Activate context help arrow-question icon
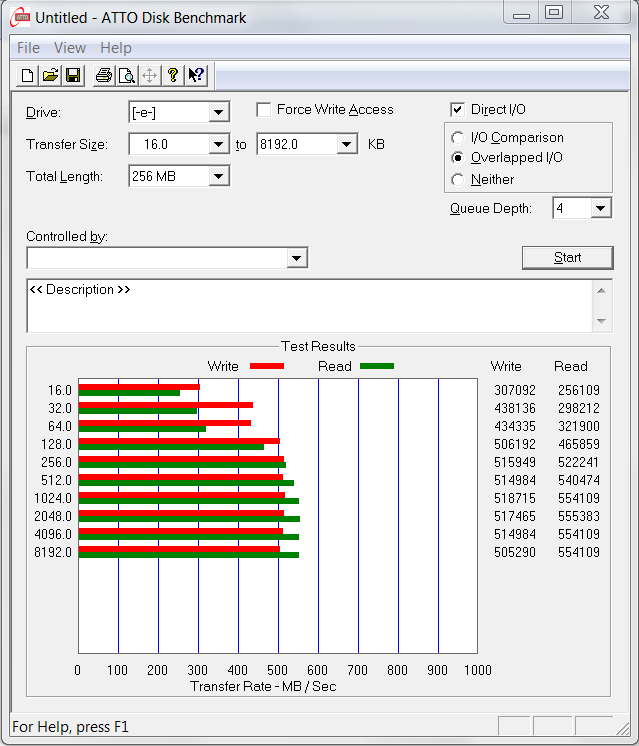This screenshot has width=639, height=746. (196, 76)
